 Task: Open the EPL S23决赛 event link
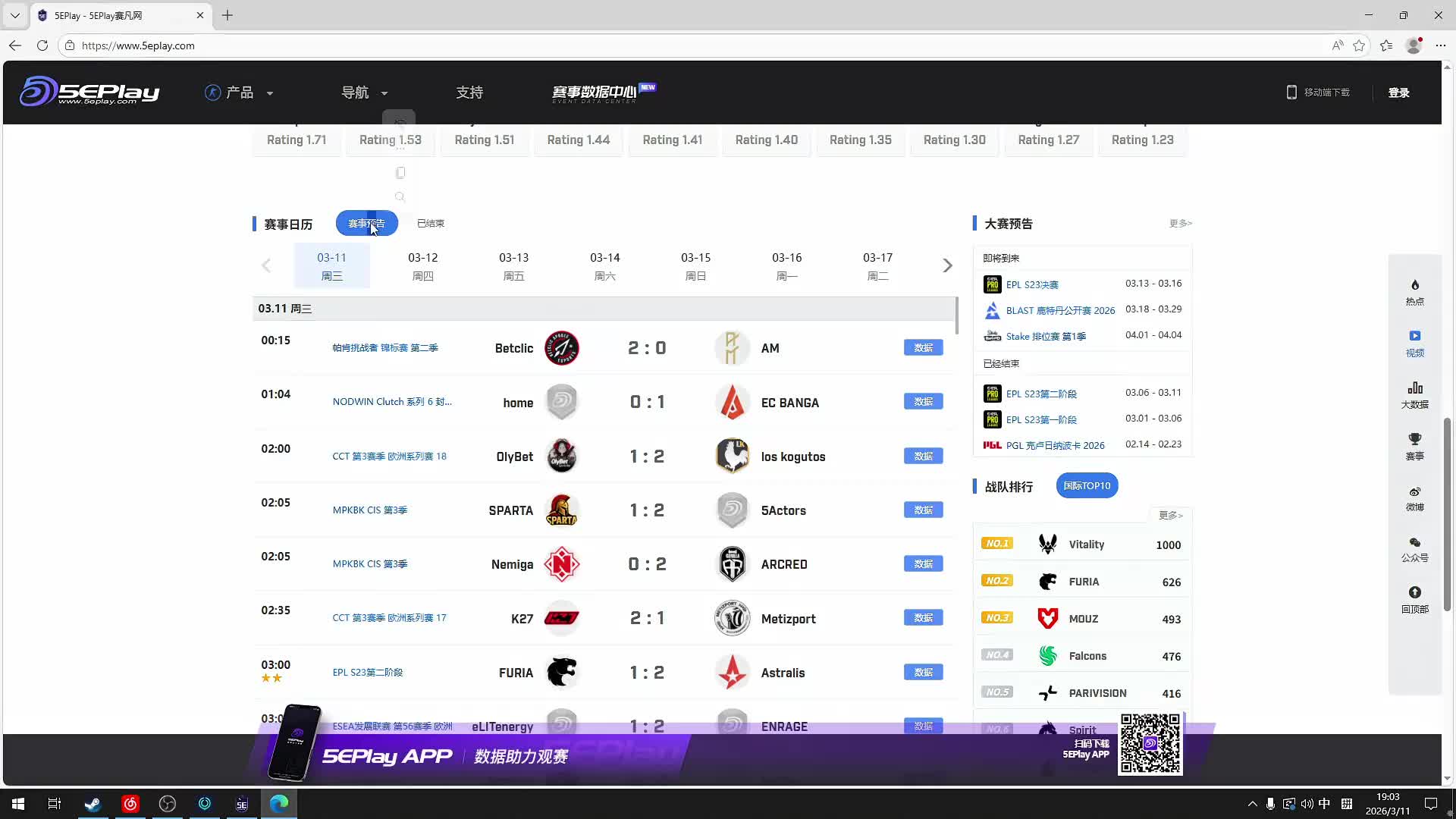(1031, 285)
